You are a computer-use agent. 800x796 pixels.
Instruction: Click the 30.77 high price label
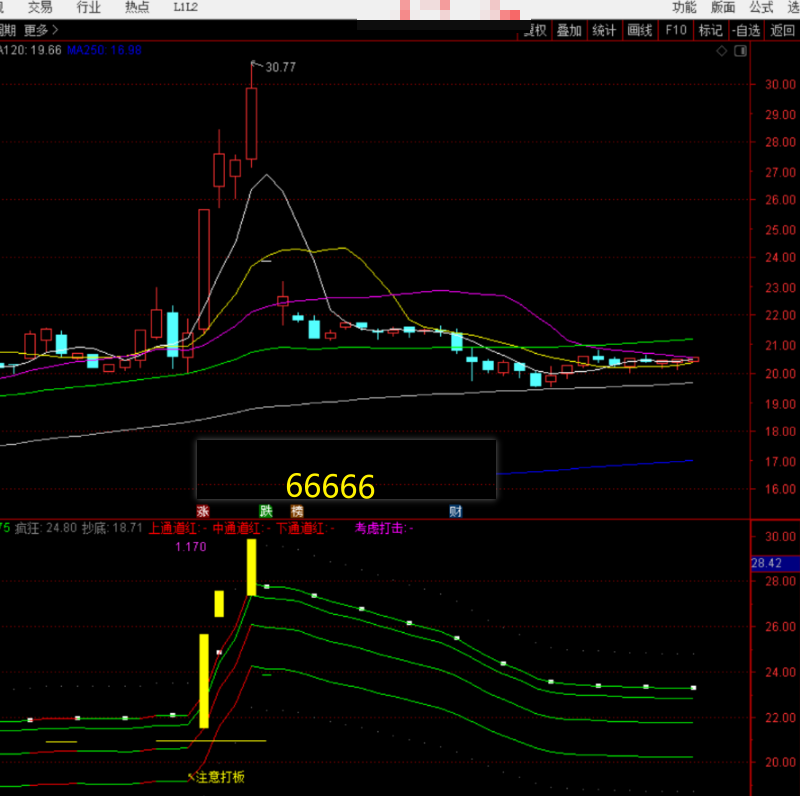280,67
